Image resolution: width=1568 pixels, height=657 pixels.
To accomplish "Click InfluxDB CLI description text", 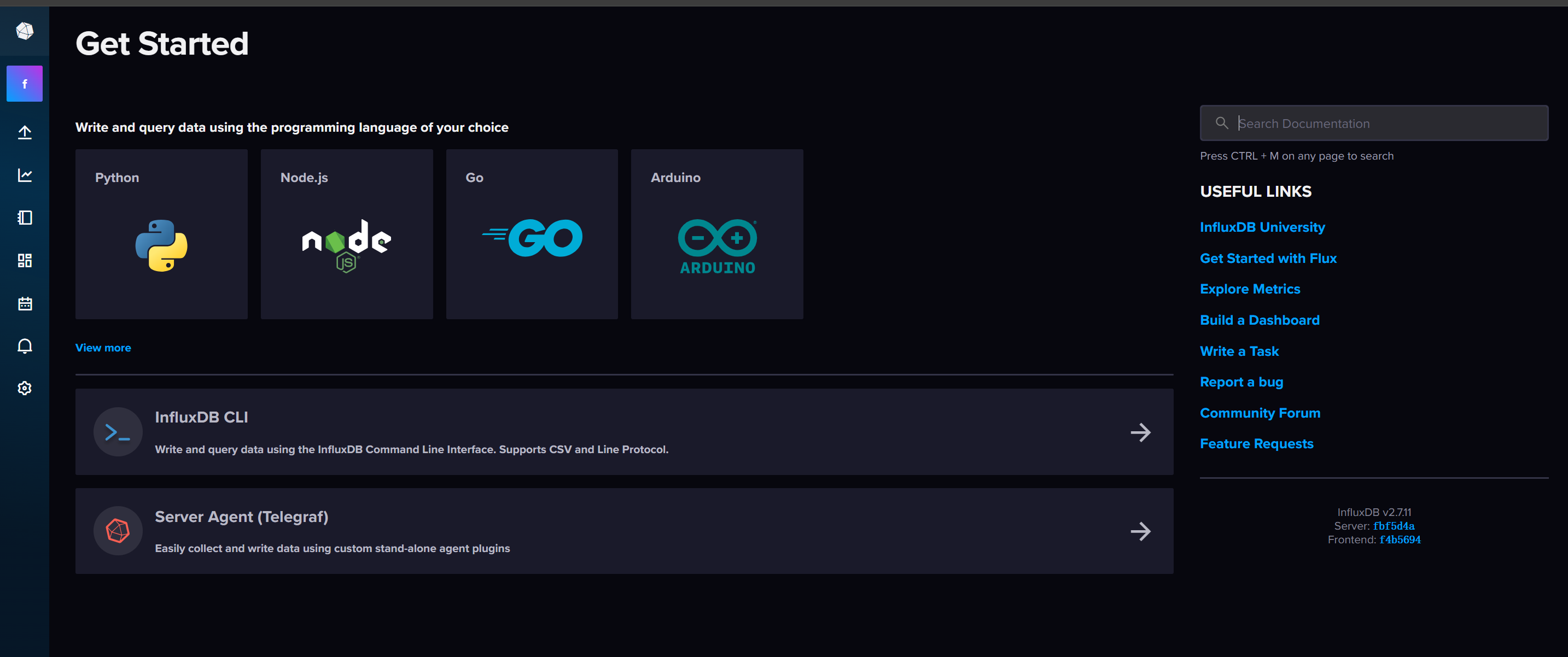I will (x=411, y=449).
